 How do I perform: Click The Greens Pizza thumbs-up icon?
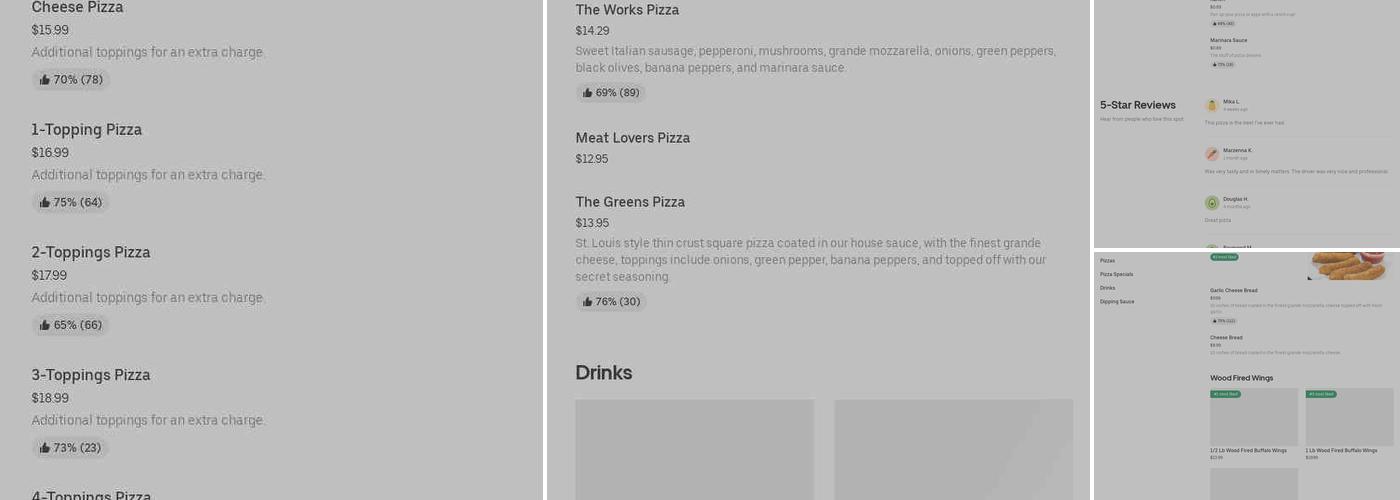588,302
